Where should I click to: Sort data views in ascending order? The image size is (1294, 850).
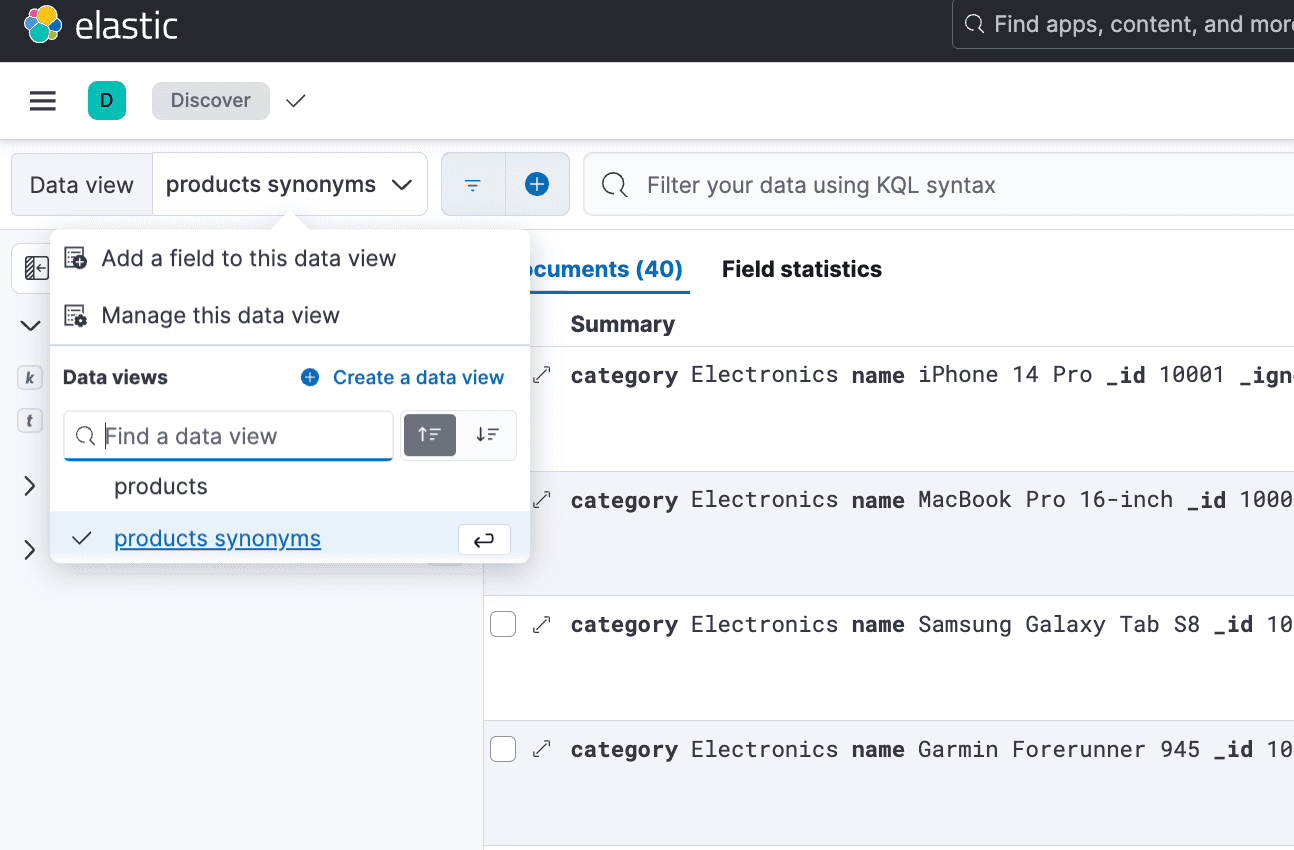click(430, 435)
